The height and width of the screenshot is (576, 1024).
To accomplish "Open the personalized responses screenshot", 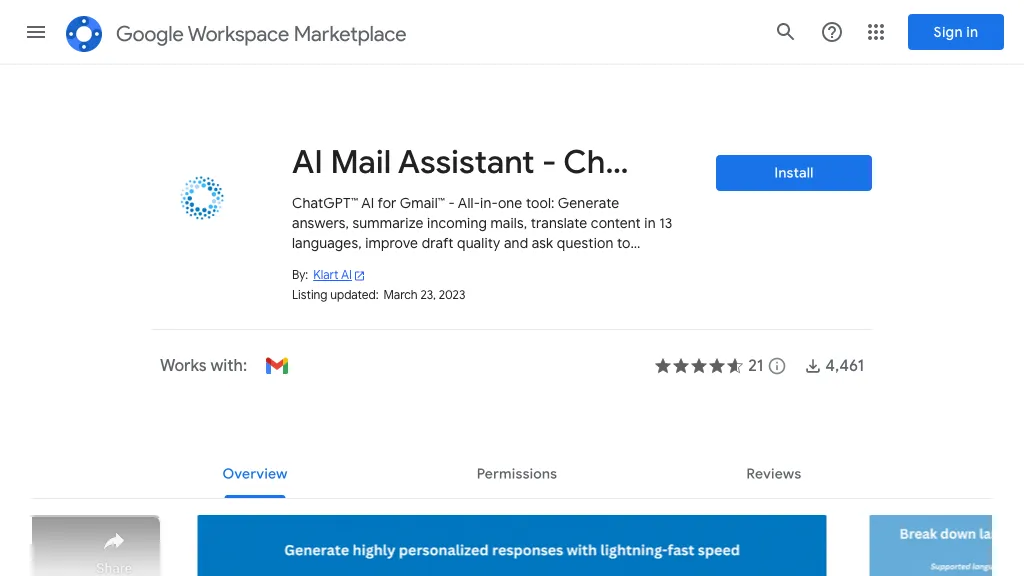I will coord(511,546).
